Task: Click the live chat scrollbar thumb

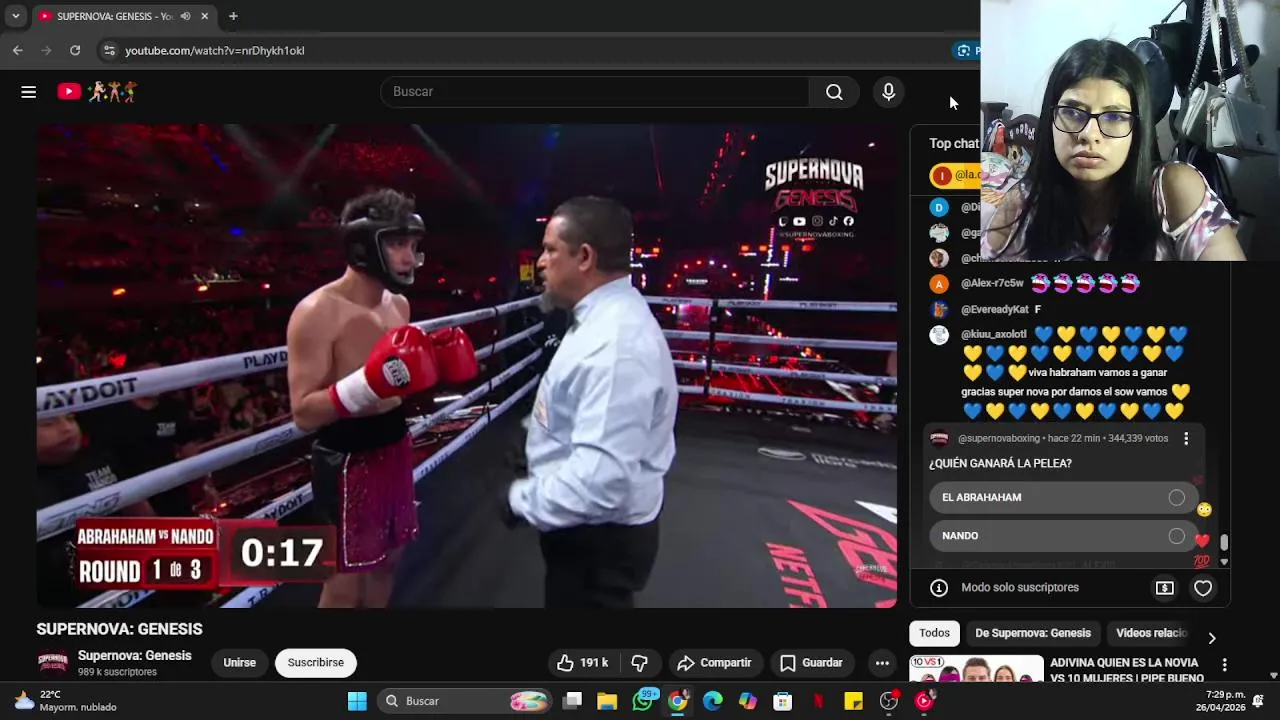Action: (x=1224, y=542)
